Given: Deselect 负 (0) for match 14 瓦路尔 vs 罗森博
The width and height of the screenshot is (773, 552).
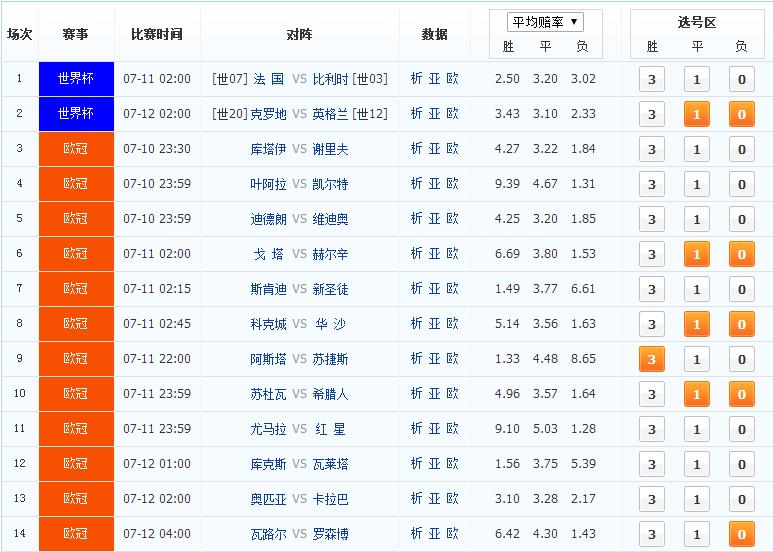Looking at the screenshot, I should tap(741, 534).
